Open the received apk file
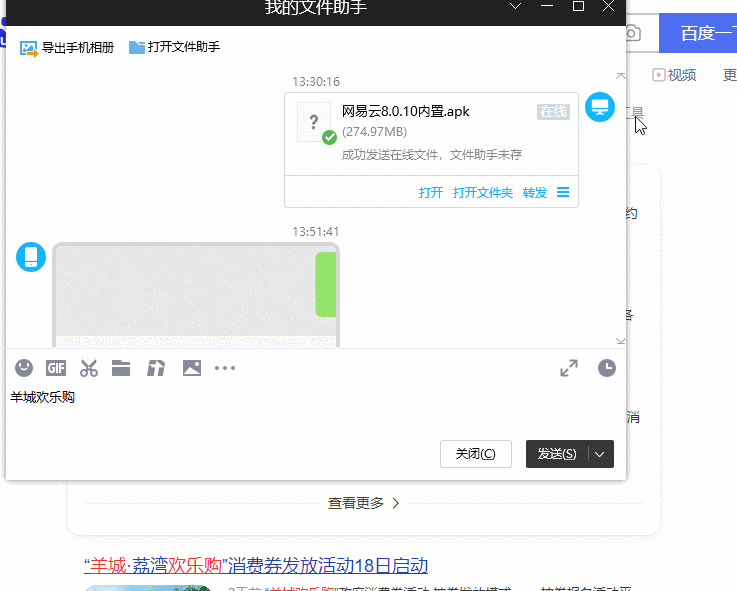 (x=431, y=193)
